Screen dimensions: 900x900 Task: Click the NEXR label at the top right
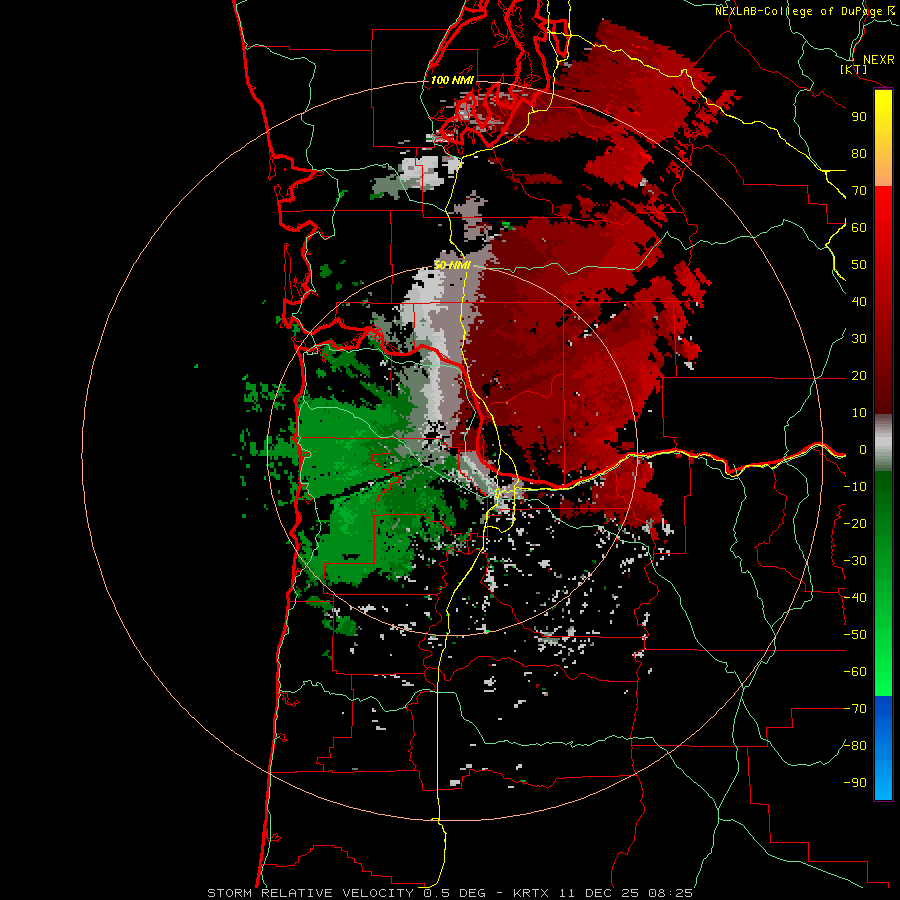pos(878,60)
